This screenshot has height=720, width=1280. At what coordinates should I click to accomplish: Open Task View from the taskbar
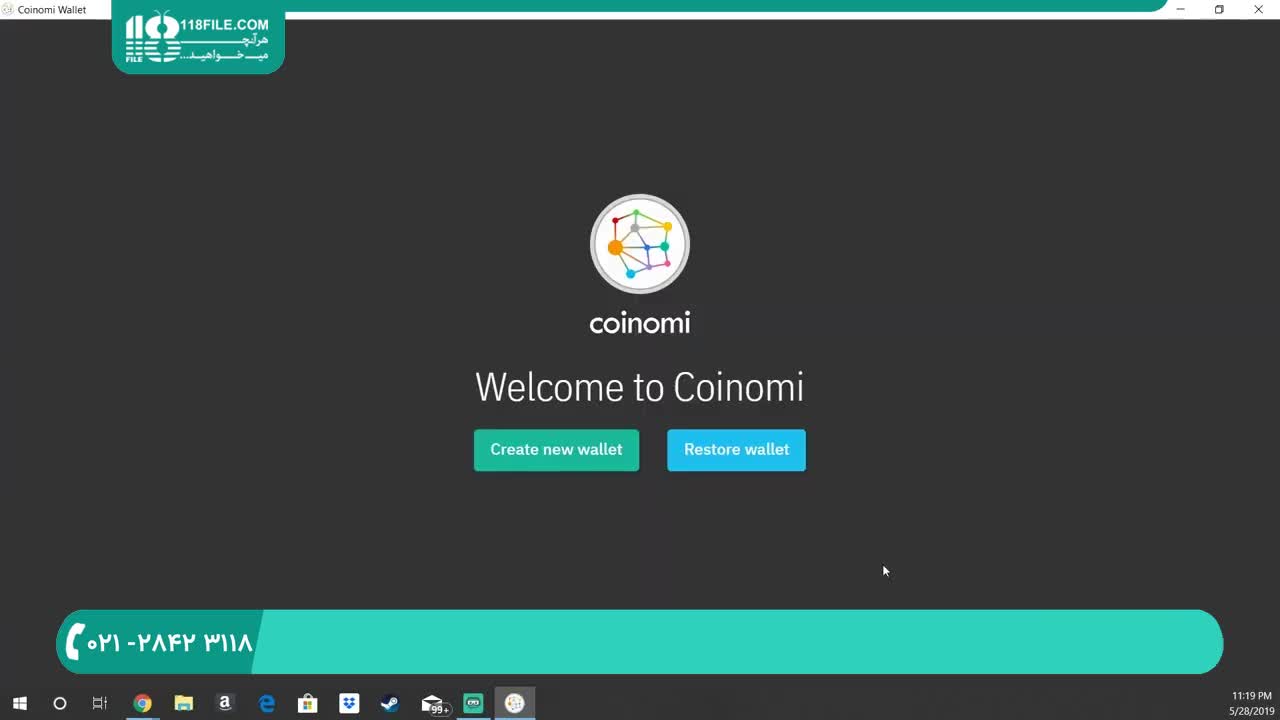point(100,703)
